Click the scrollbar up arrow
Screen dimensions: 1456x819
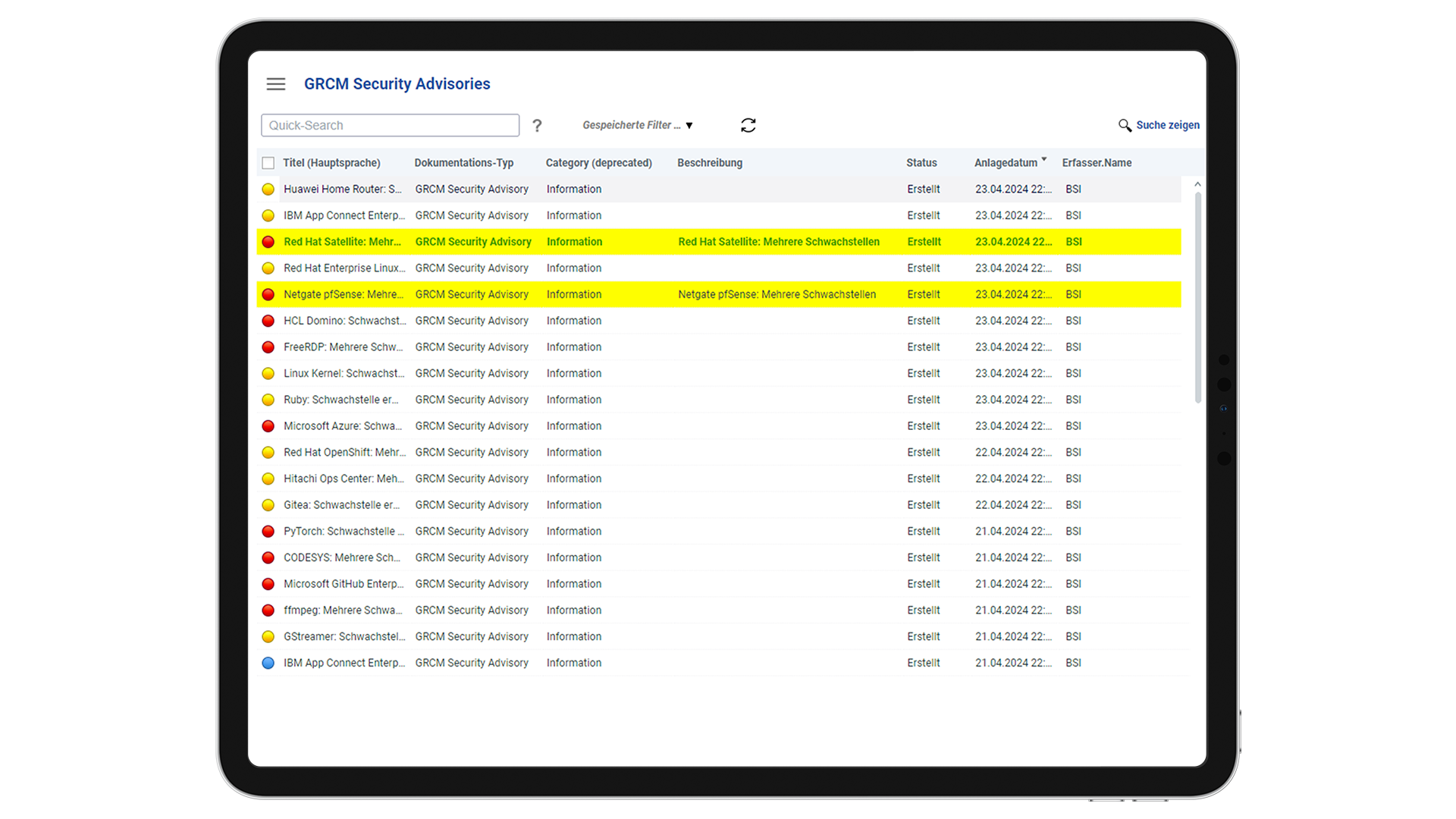[1197, 184]
